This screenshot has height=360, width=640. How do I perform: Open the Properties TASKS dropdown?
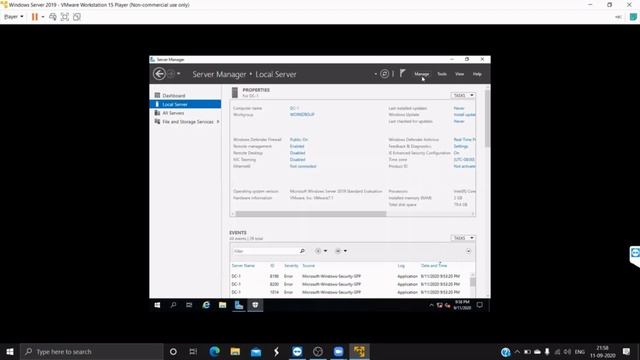click(x=463, y=95)
